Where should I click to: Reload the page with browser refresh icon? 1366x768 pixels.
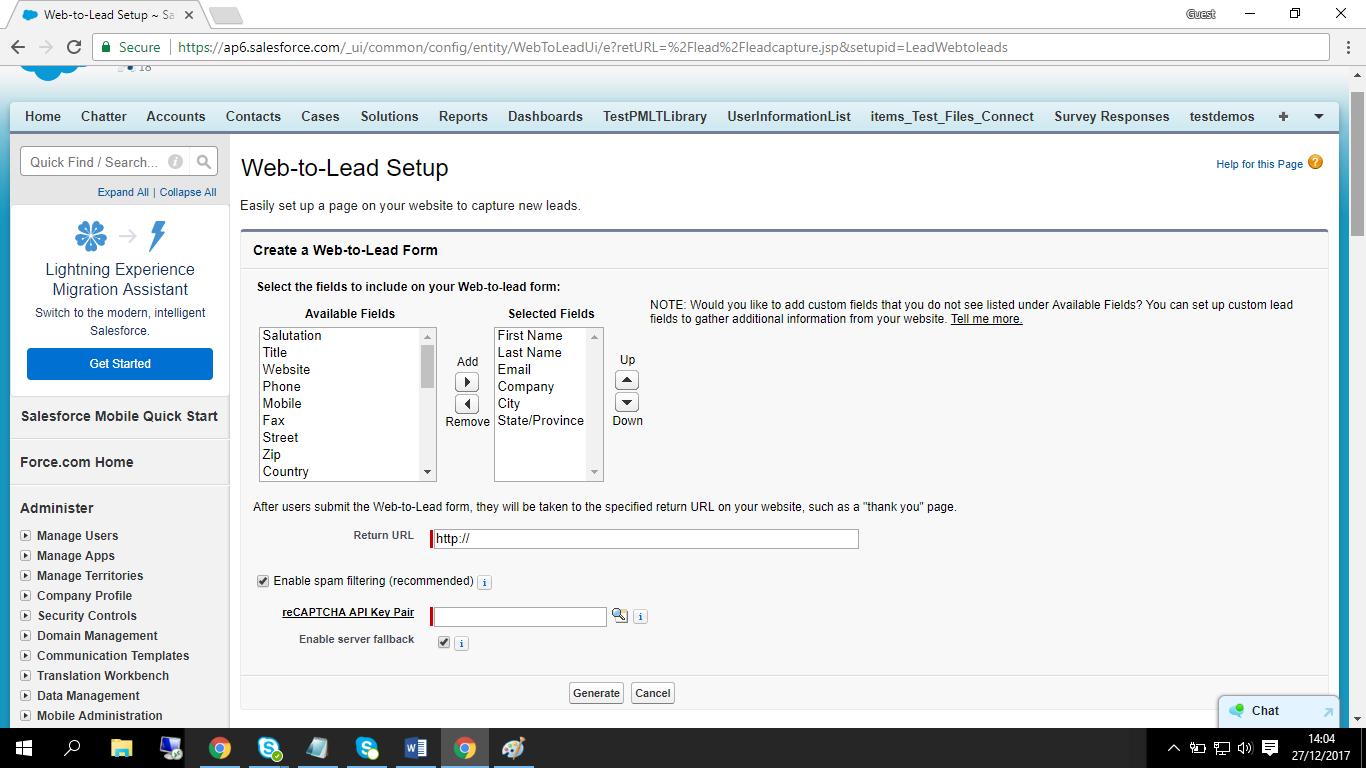tap(73, 47)
